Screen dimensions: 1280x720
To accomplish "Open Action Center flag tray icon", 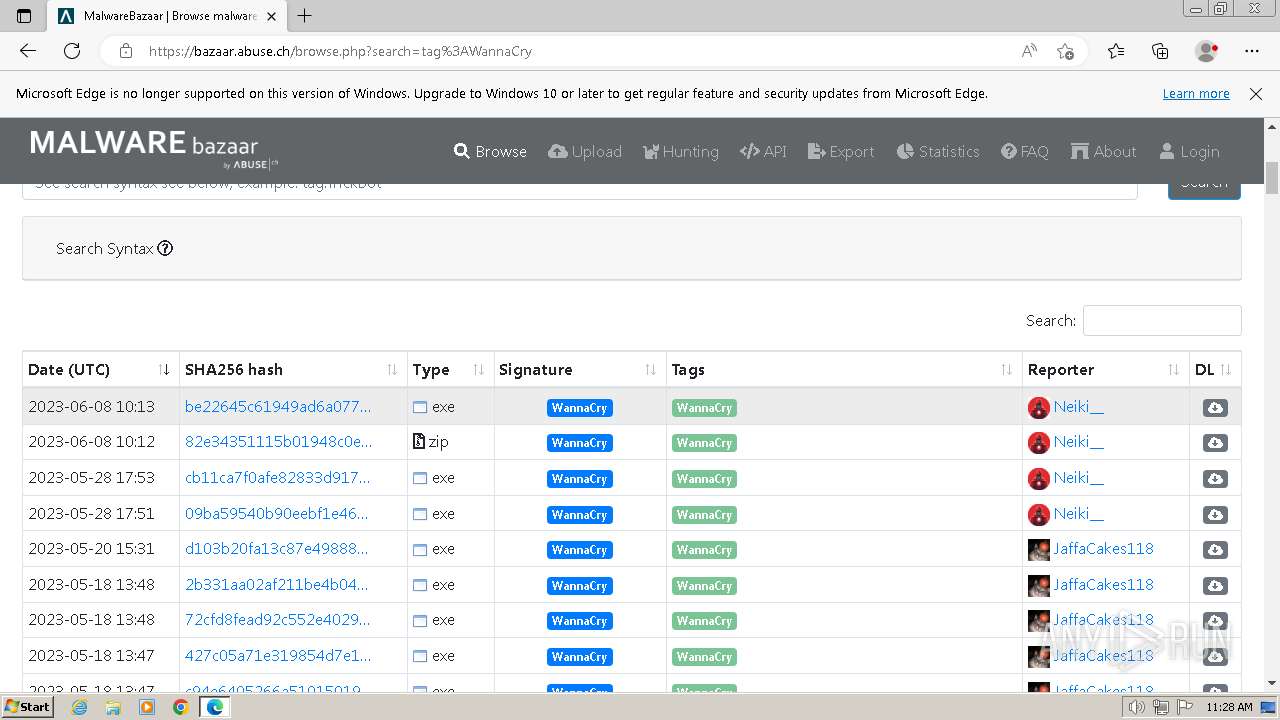I will pyautogui.click(x=1185, y=707).
